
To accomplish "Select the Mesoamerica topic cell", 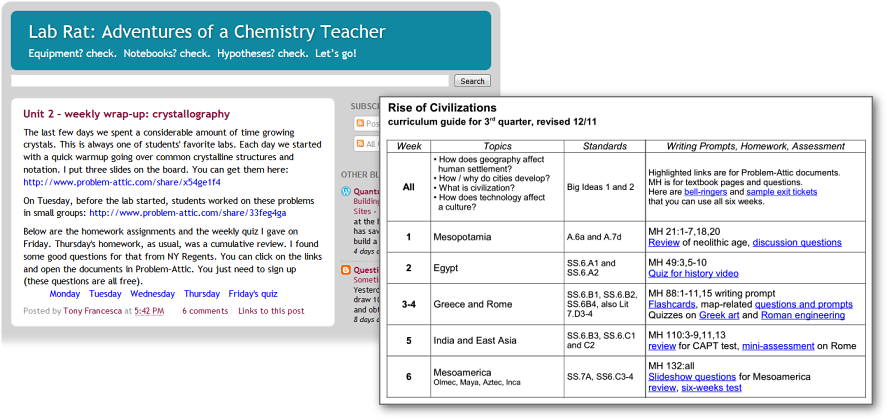I will click(497, 377).
